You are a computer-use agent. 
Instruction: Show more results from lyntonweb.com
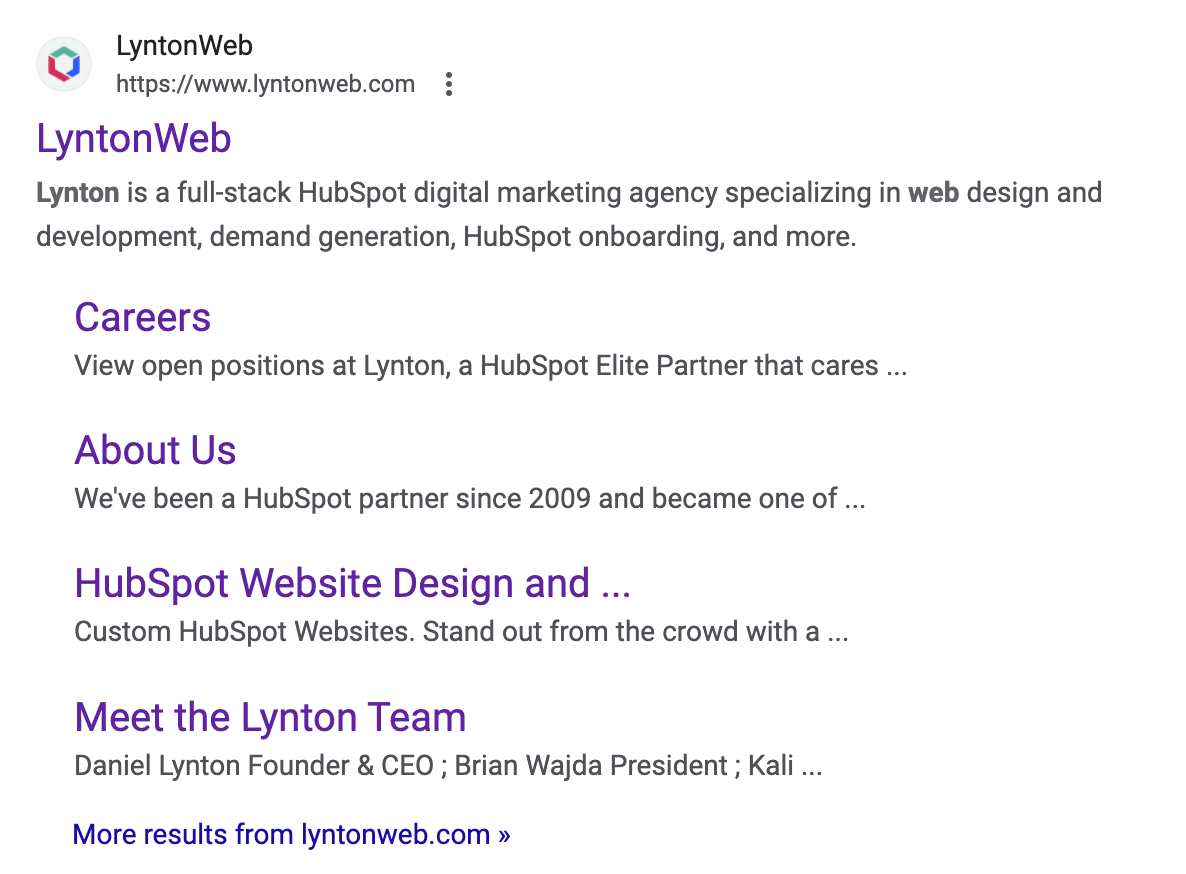pos(291,835)
